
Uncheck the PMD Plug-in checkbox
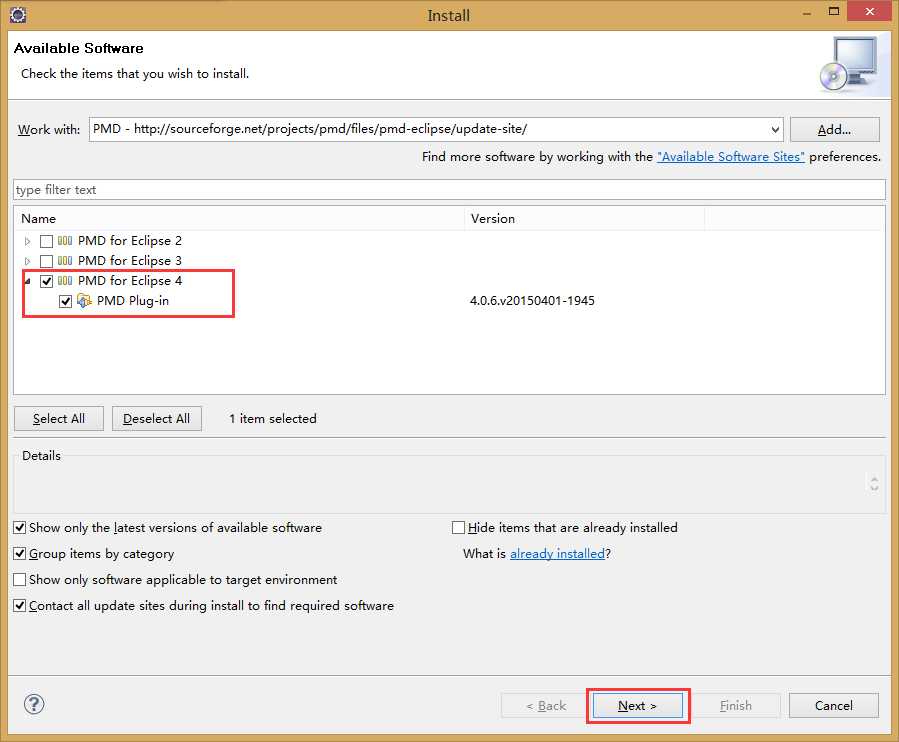65,301
